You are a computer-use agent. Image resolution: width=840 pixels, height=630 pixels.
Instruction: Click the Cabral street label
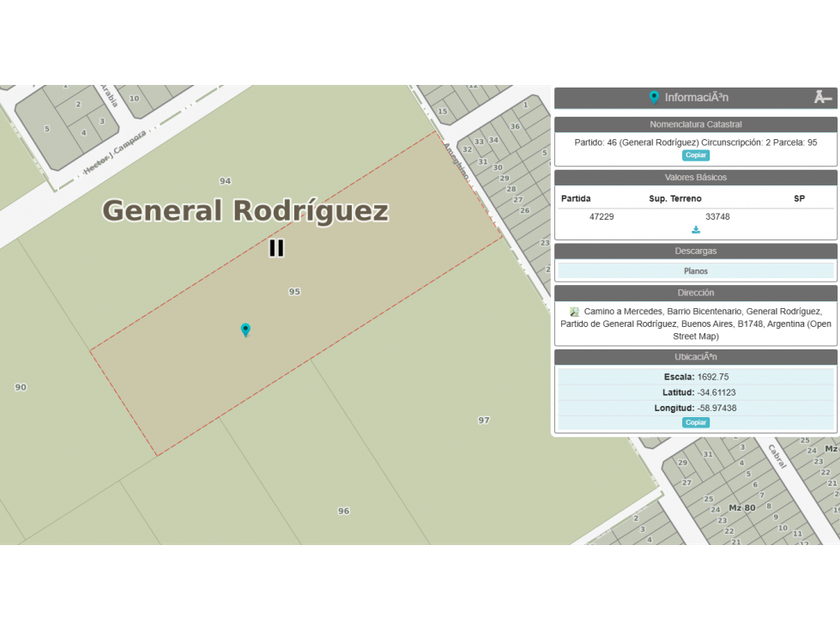click(x=777, y=456)
